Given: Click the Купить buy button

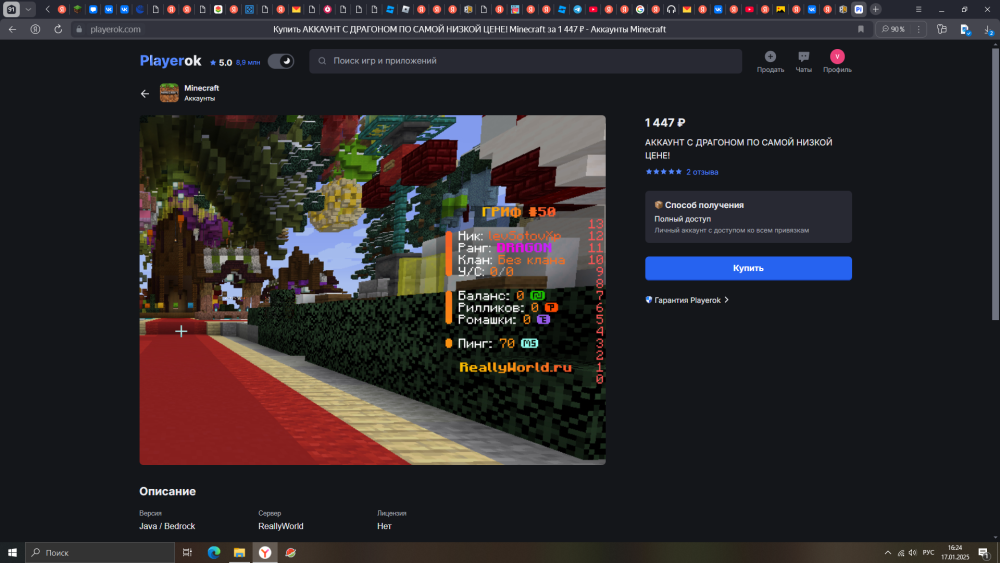Looking at the screenshot, I should [748, 268].
